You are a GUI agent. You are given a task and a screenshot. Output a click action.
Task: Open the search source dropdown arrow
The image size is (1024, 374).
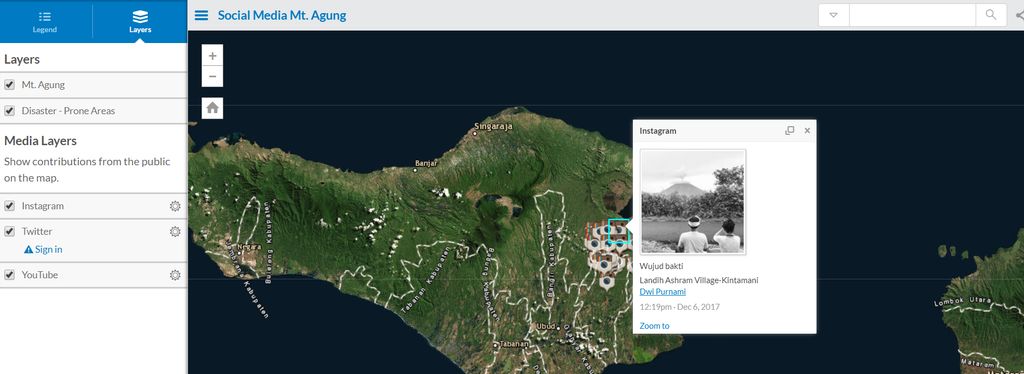(x=833, y=15)
